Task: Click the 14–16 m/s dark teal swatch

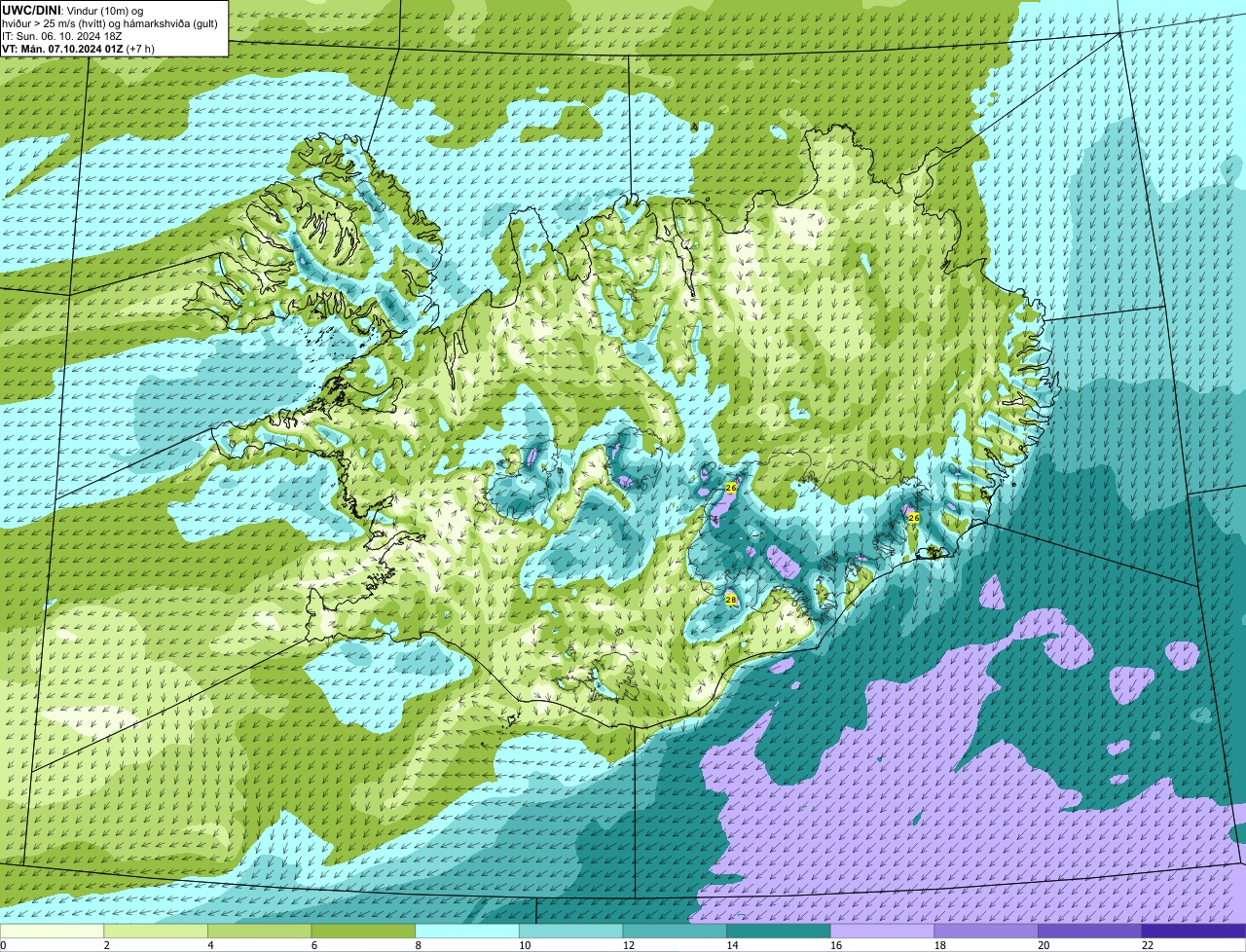Action: [779, 931]
